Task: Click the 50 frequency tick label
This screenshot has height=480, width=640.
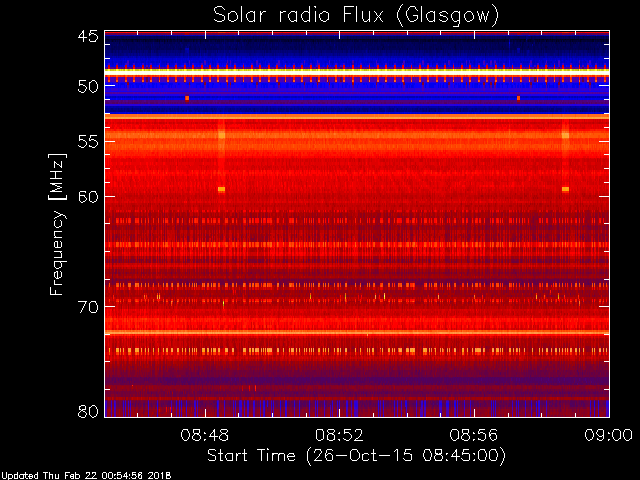Action: pos(88,86)
